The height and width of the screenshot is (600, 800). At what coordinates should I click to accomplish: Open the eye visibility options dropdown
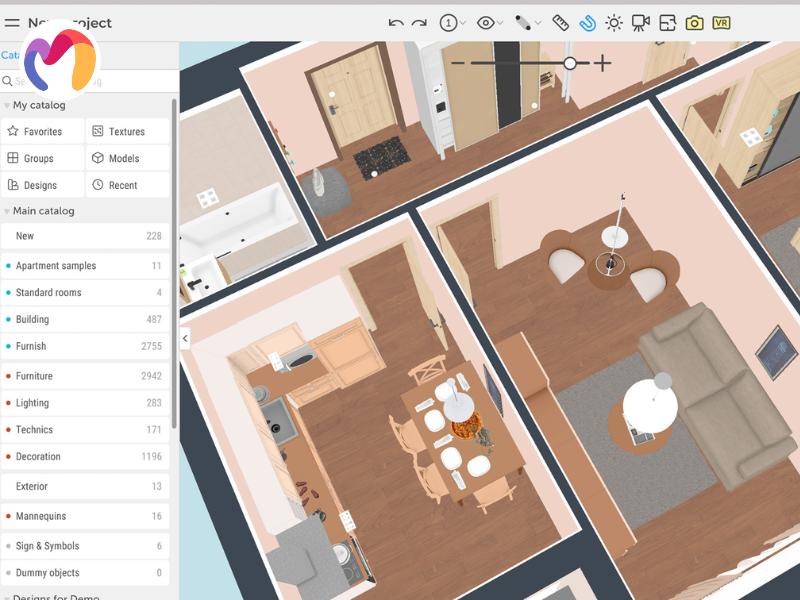pyautogui.click(x=490, y=22)
